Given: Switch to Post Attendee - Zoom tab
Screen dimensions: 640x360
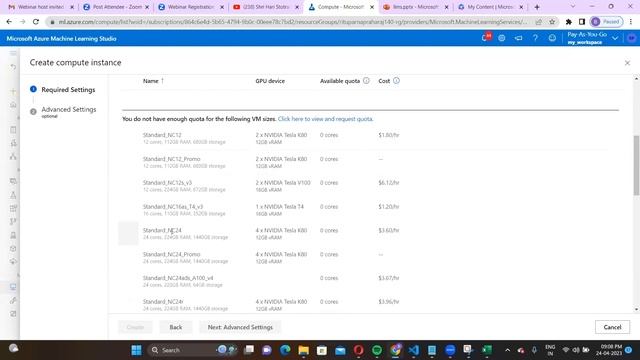Looking at the screenshot, I should [117, 7].
